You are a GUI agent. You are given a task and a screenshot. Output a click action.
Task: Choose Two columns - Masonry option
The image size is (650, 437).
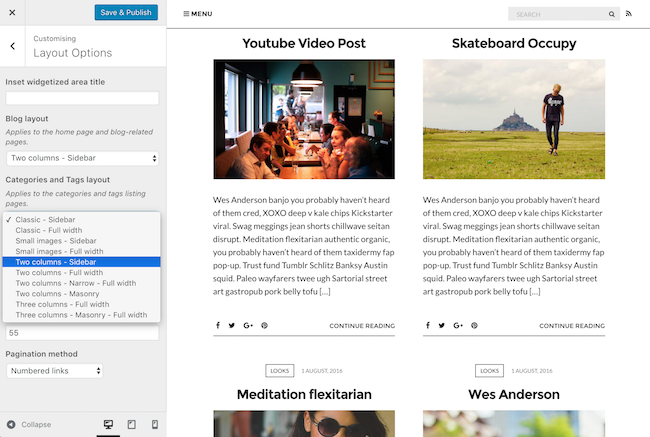click(x=81, y=294)
